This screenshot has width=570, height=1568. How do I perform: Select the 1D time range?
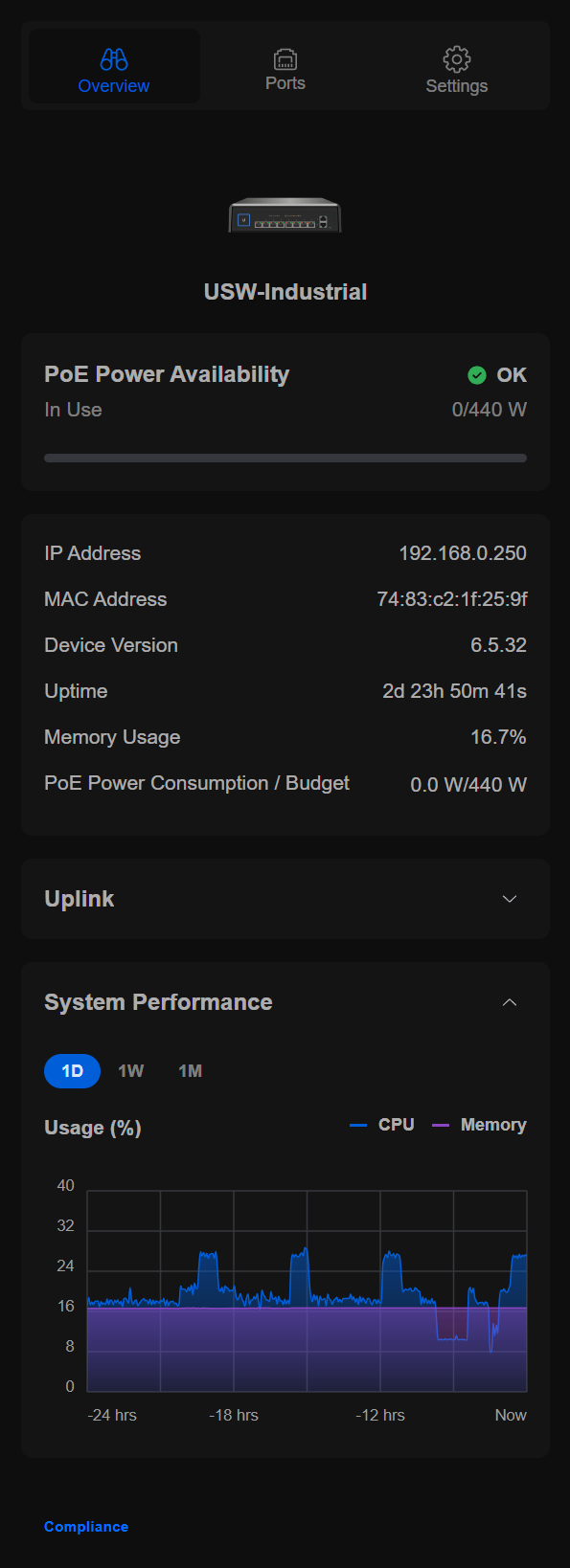[x=72, y=1071]
